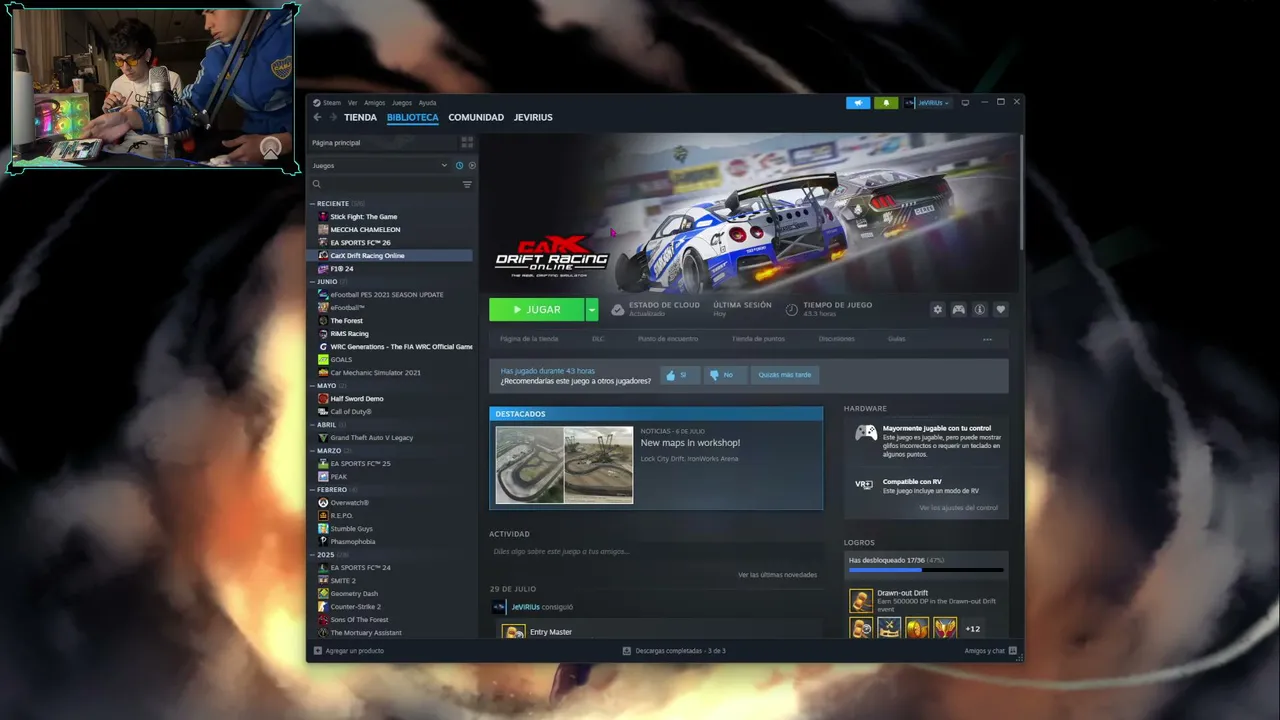This screenshot has height=720, width=1280.
Task: Open the Amigos menu
Action: coord(375,103)
